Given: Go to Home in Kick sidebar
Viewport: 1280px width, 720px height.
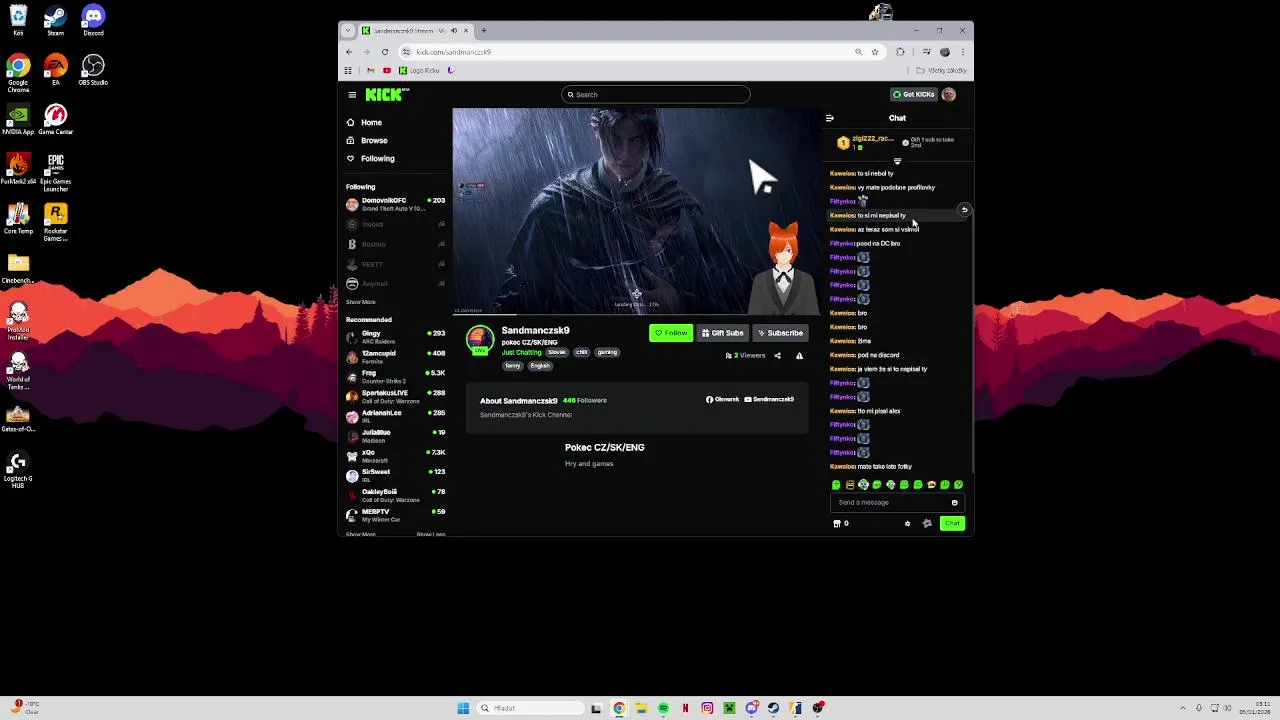Looking at the screenshot, I should pyautogui.click(x=371, y=122).
